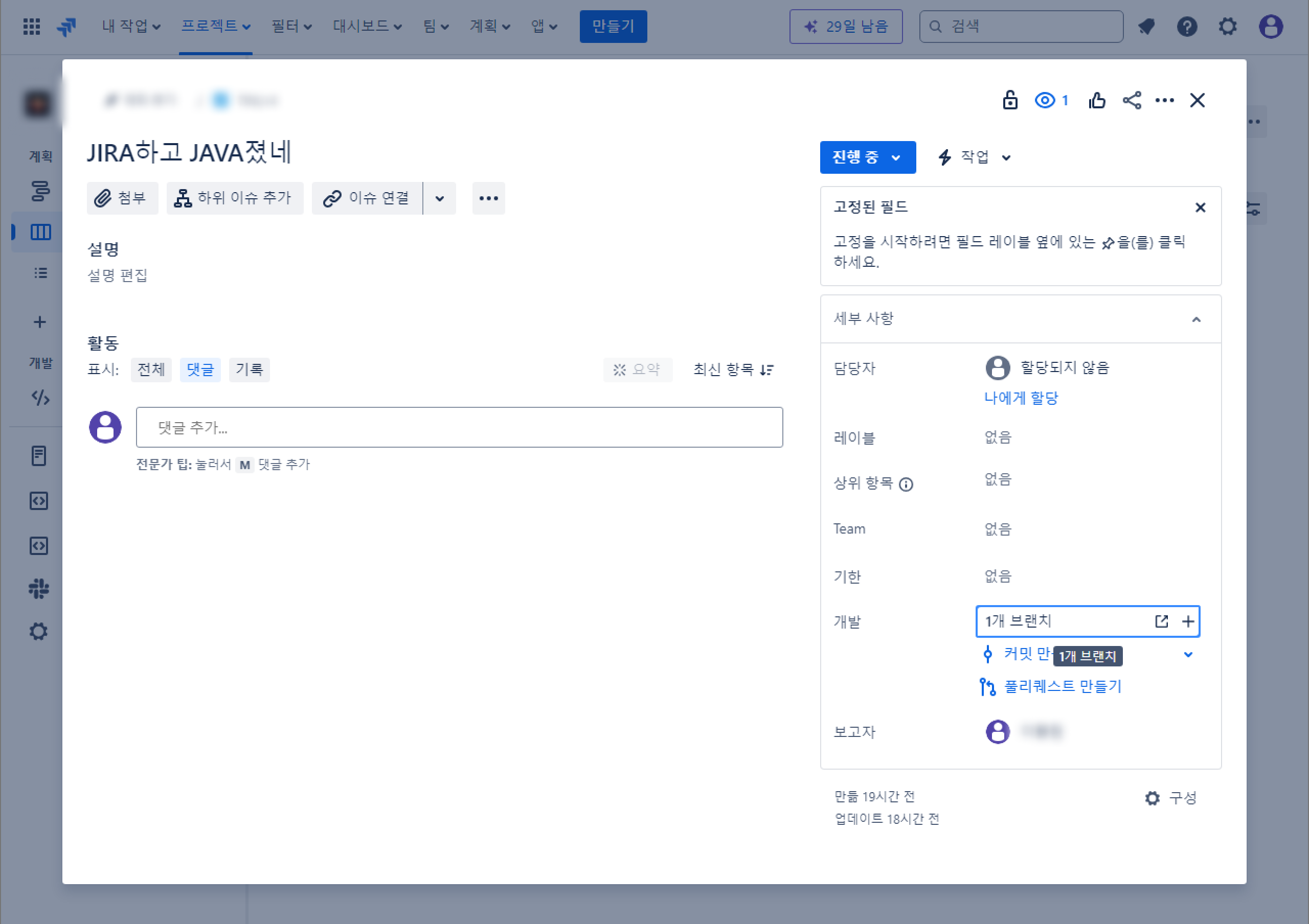This screenshot has height=924, width=1309.
Task: Open the 대시보드 top menu
Action: 368,26
